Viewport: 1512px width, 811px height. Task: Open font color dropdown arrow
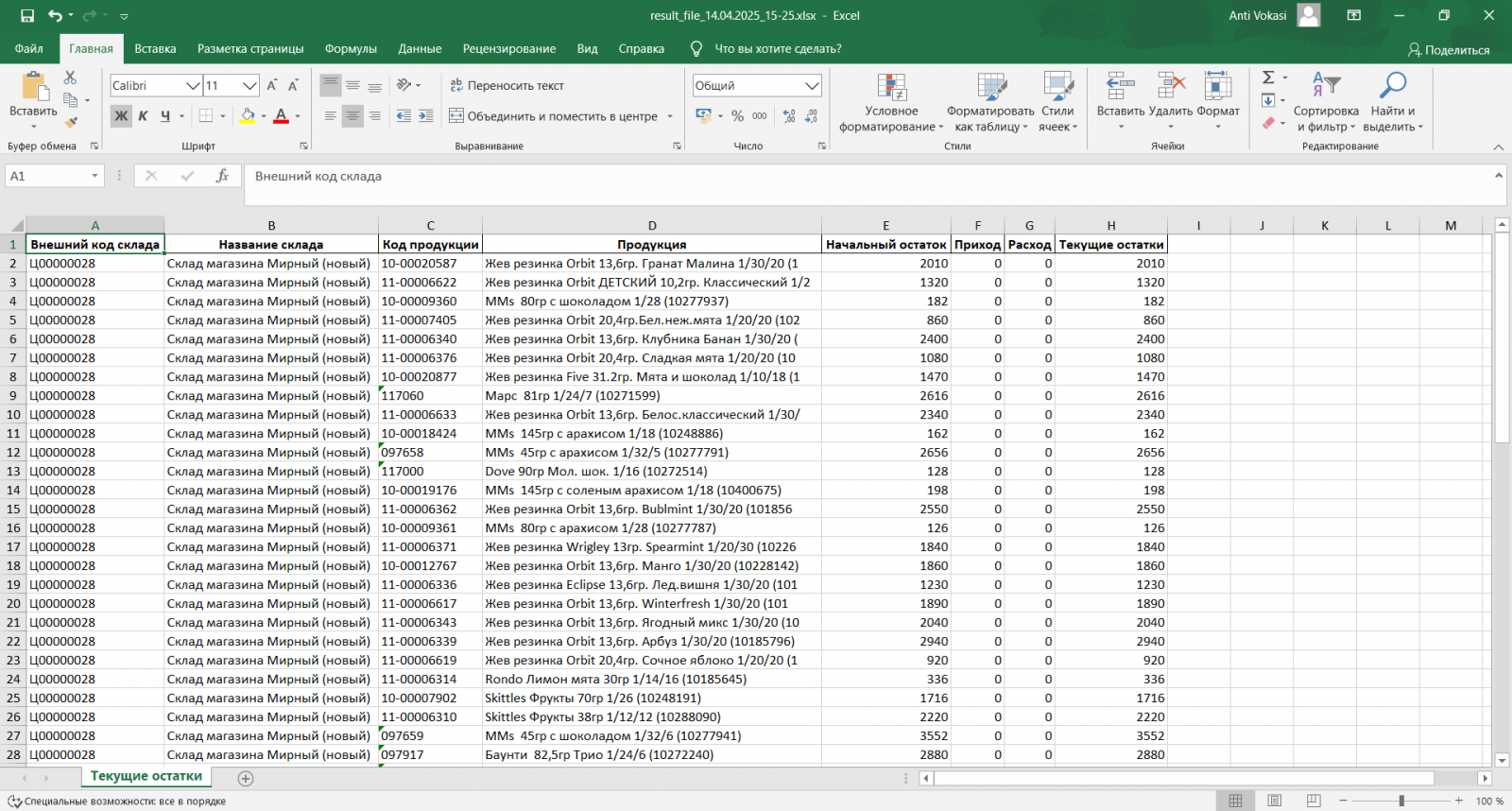click(x=298, y=116)
